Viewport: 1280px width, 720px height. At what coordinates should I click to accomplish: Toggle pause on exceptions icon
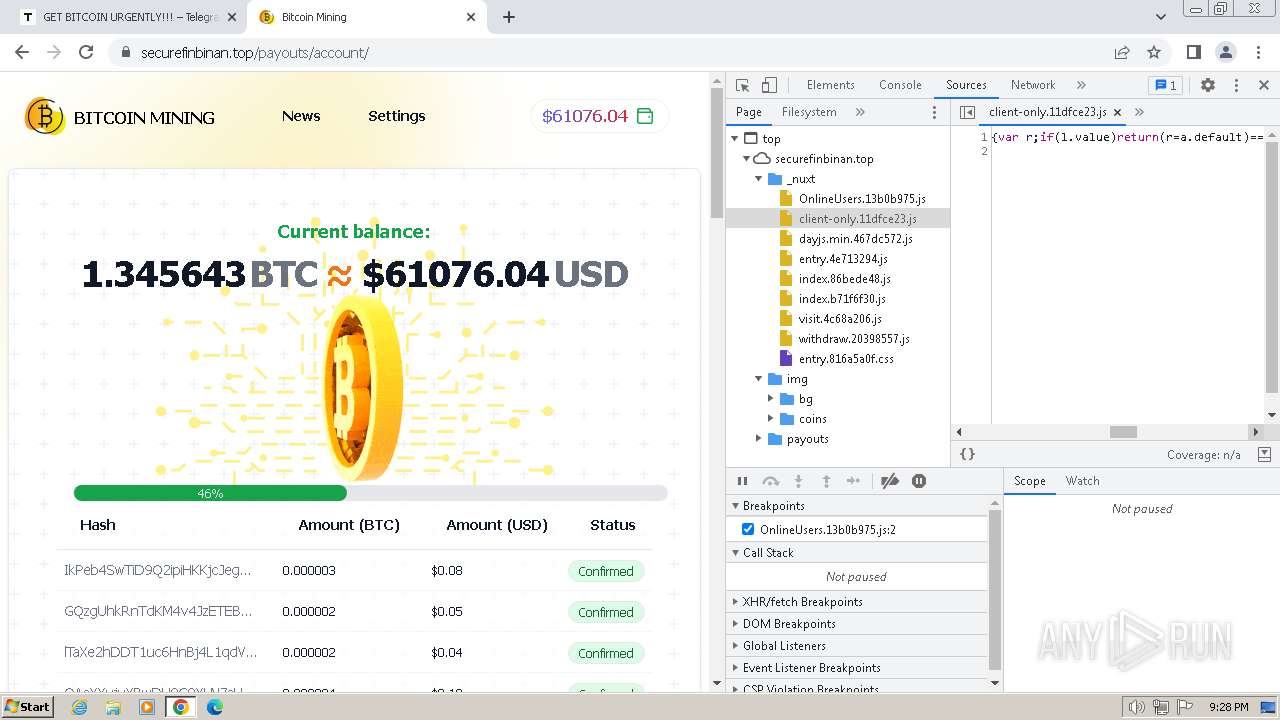pos(919,481)
